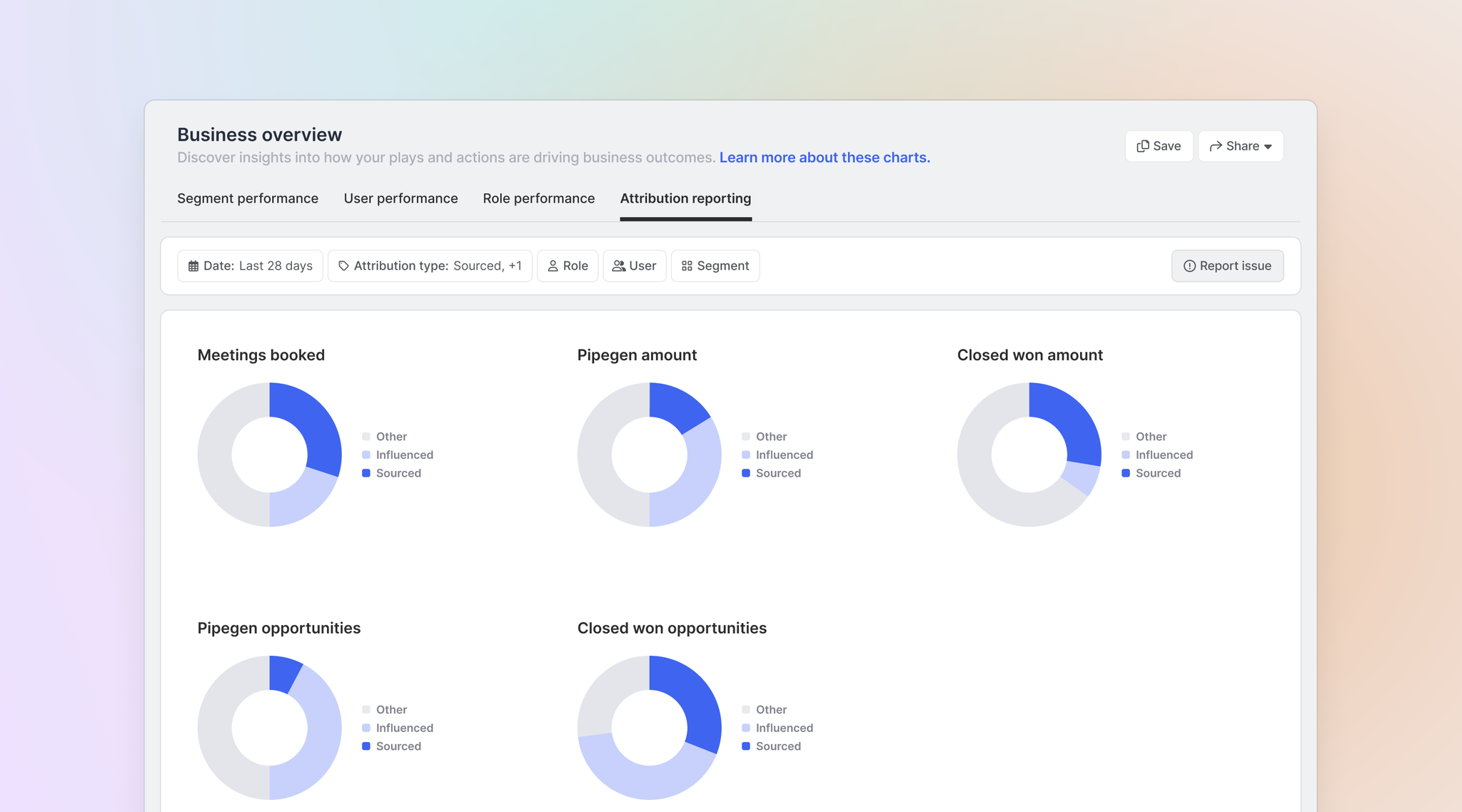Viewport: 1462px width, 812px height.
Task: Click the people icon in User filter
Action: pos(618,266)
